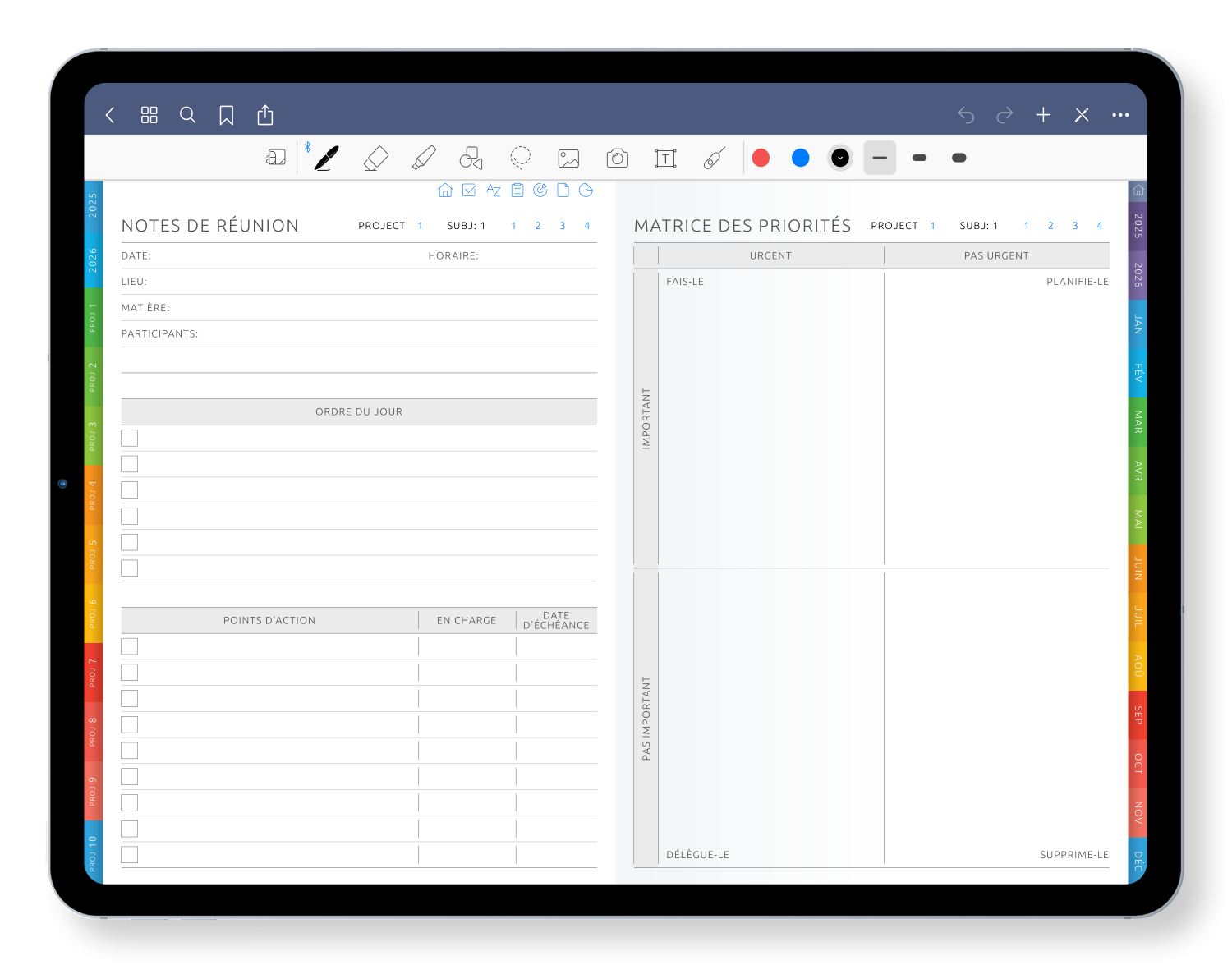Click the blank page icon in page header
This screenshot has height=965, width=1232.
click(563, 191)
